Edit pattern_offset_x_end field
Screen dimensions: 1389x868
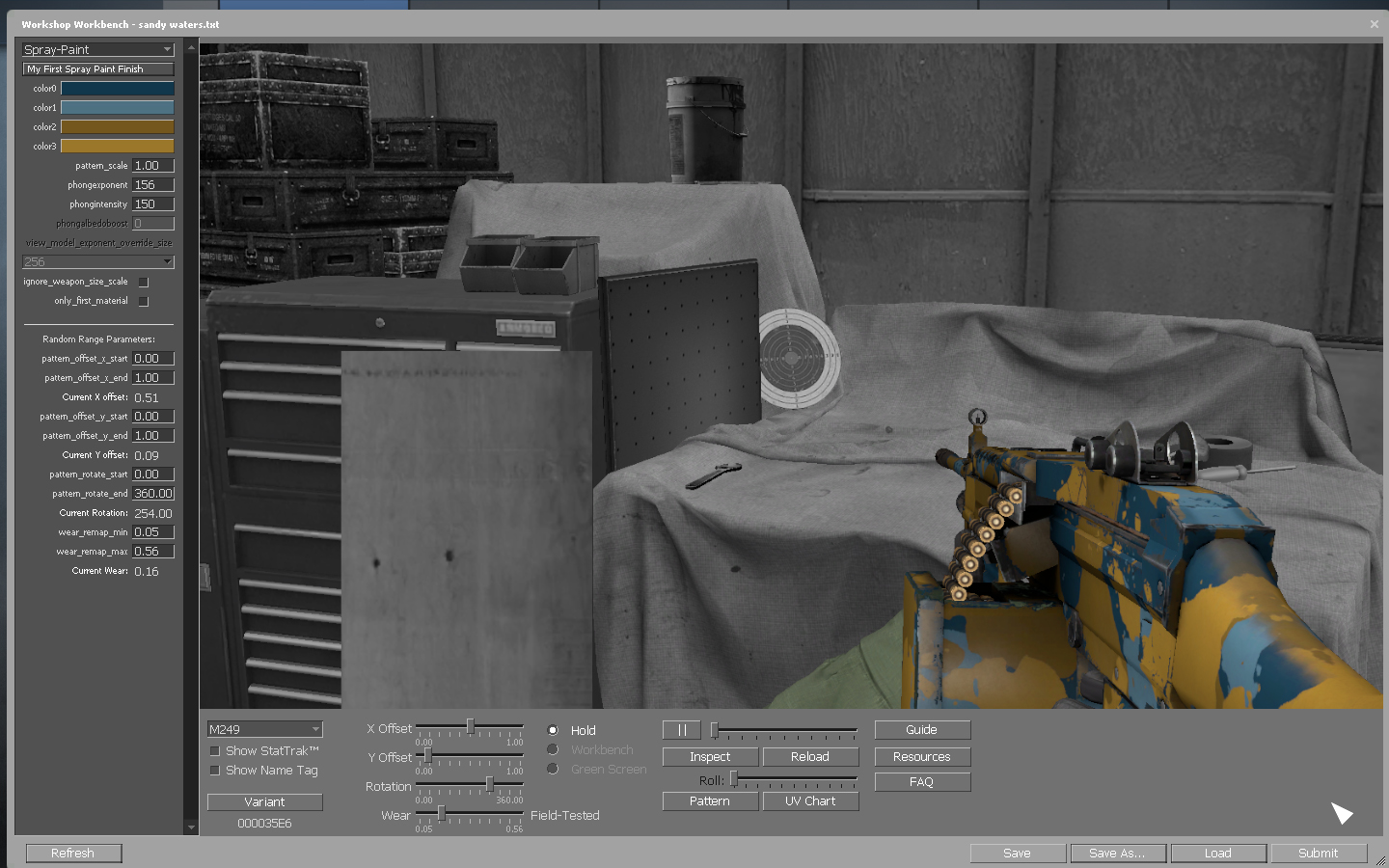coord(153,378)
